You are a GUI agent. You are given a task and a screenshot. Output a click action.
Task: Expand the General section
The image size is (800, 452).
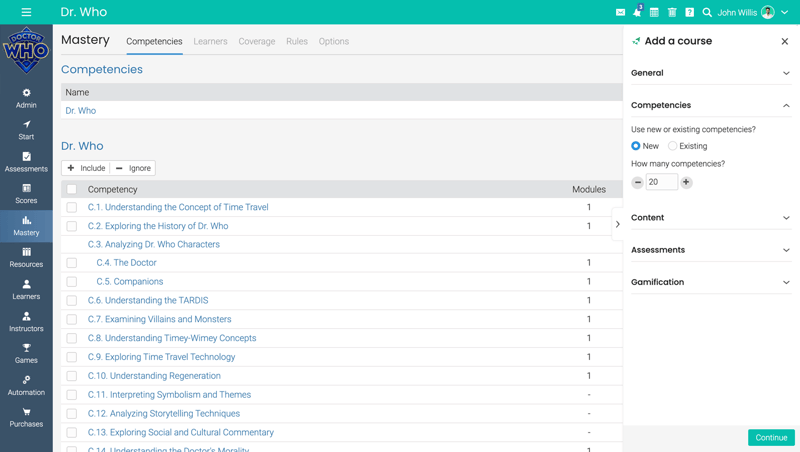click(710, 73)
